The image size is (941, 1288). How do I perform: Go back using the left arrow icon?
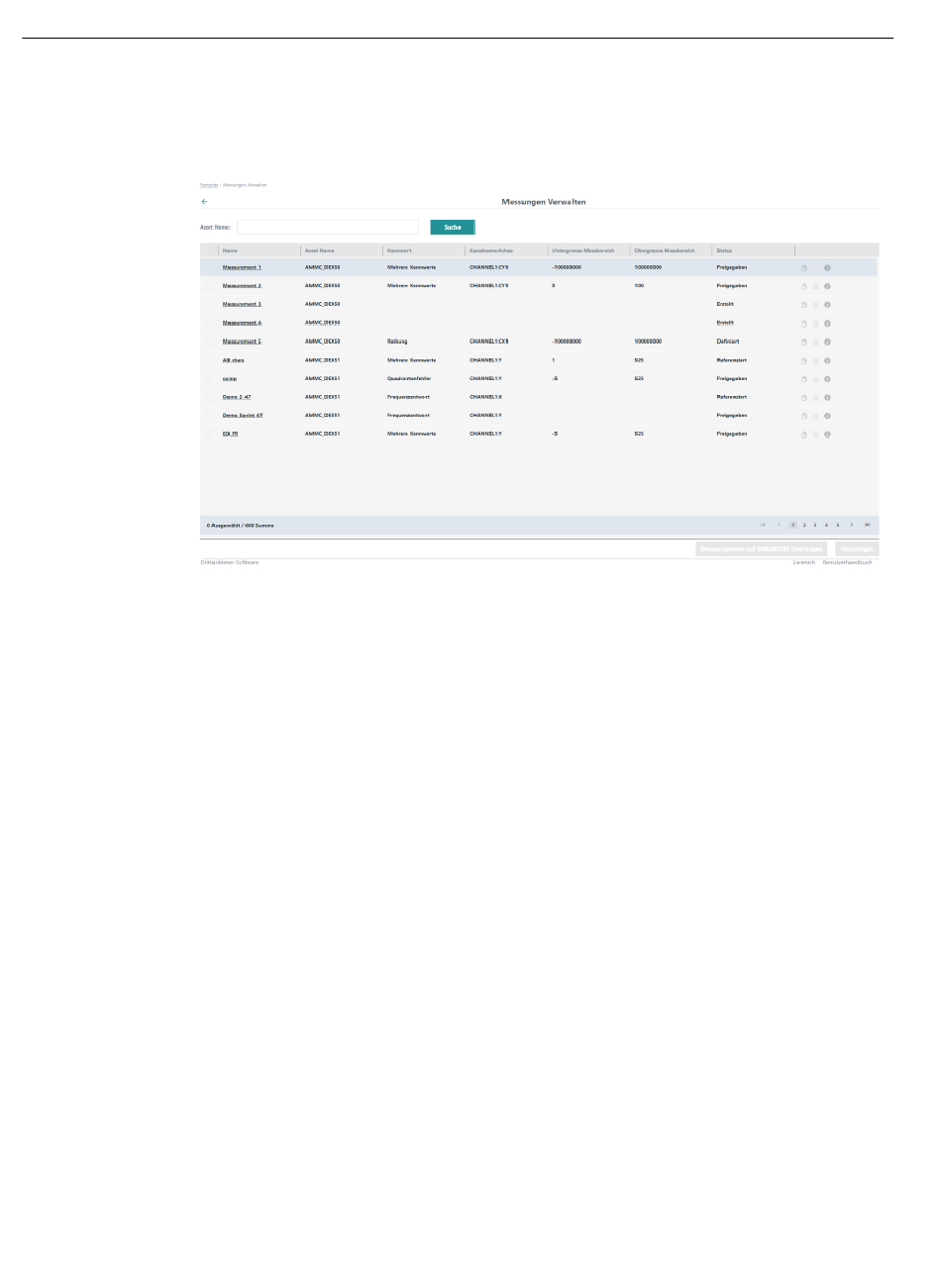(x=204, y=202)
